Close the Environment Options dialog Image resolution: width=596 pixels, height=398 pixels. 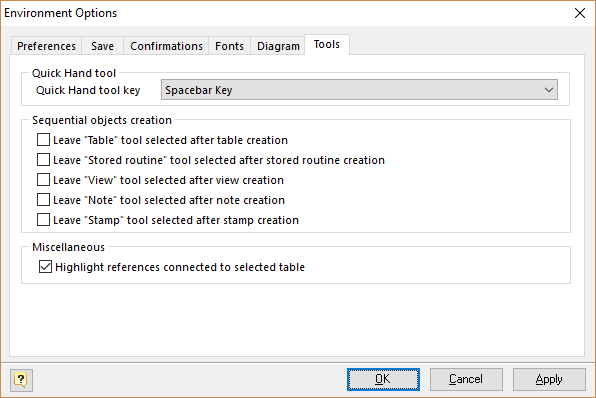tap(580, 13)
